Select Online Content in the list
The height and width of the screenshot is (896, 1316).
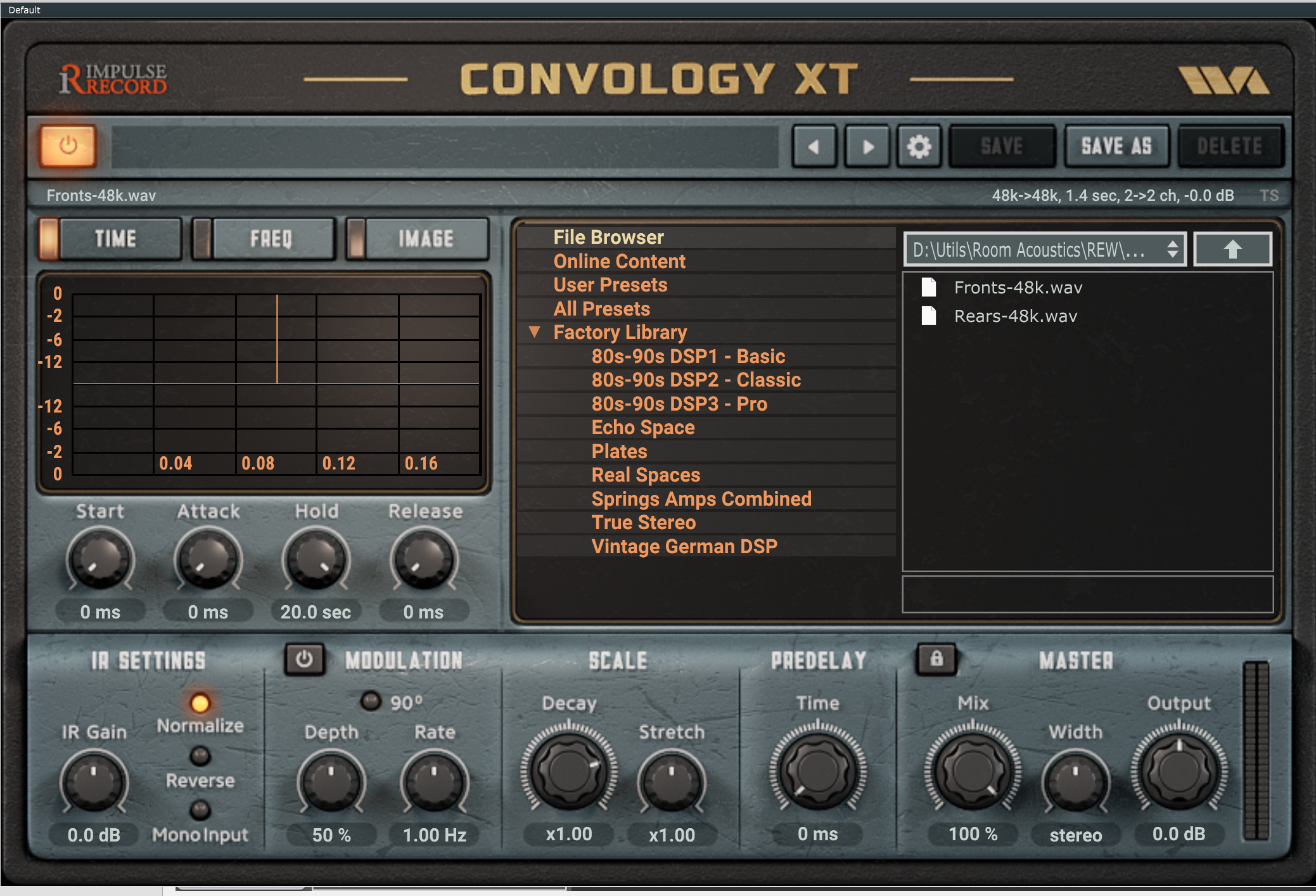pyautogui.click(x=706, y=261)
